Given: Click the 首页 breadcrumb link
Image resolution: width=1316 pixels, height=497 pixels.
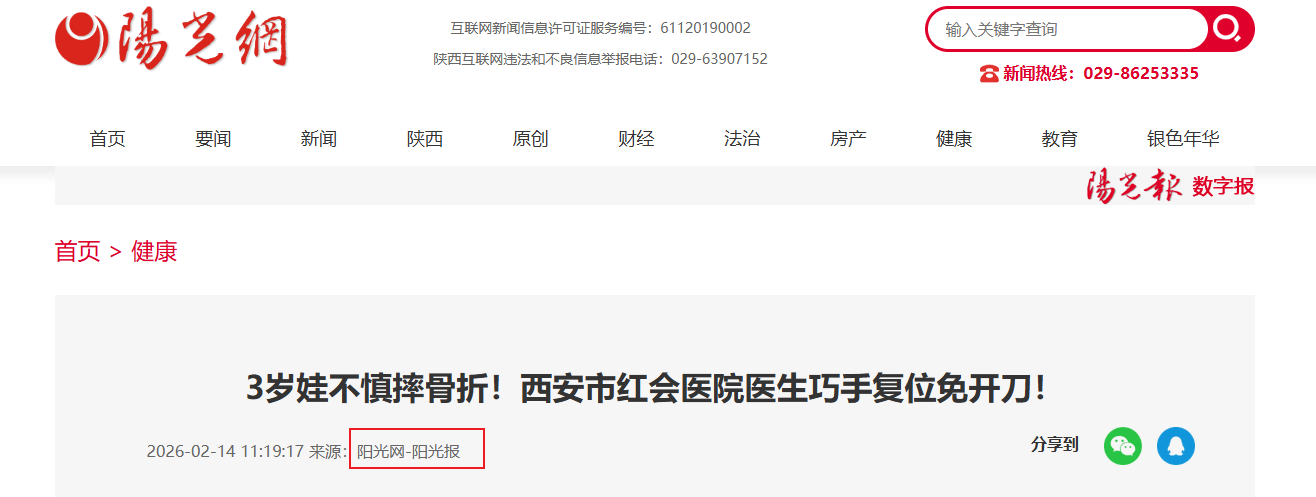Looking at the screenshot, I should 78,252.
